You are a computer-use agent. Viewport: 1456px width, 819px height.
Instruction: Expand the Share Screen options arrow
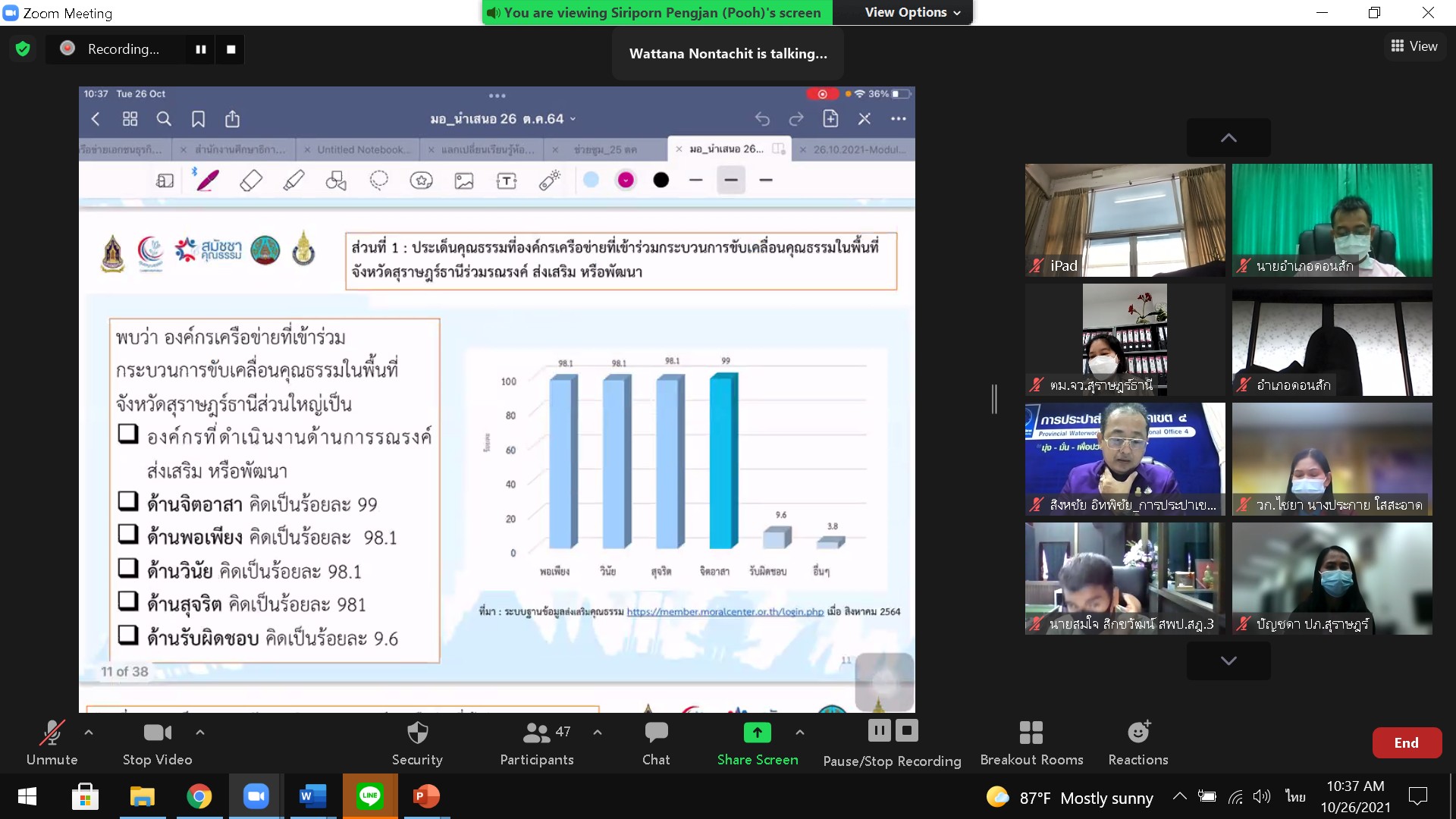point(800,733)
